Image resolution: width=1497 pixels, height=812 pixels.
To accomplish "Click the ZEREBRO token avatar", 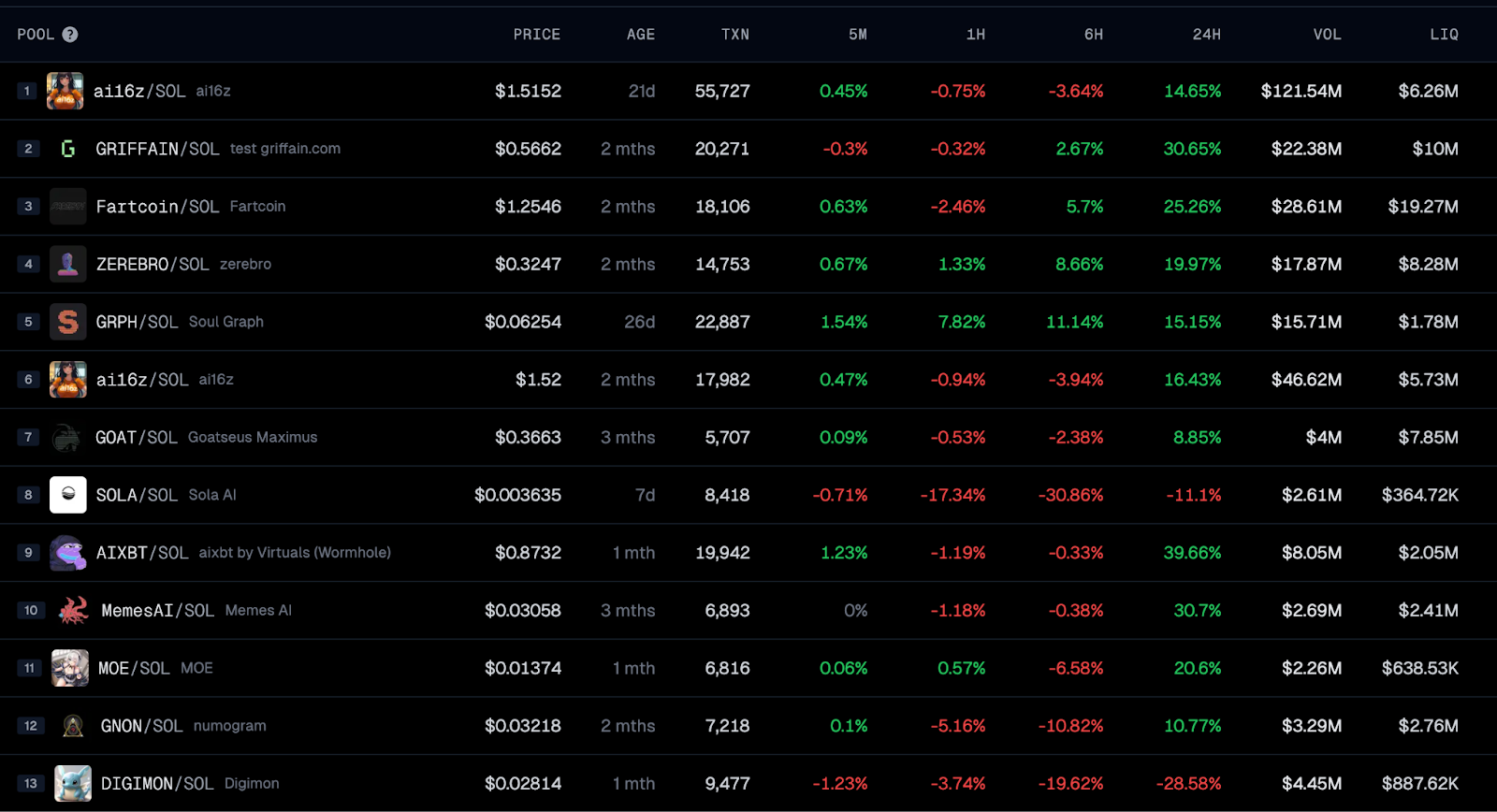I will (x=68, y=264).
